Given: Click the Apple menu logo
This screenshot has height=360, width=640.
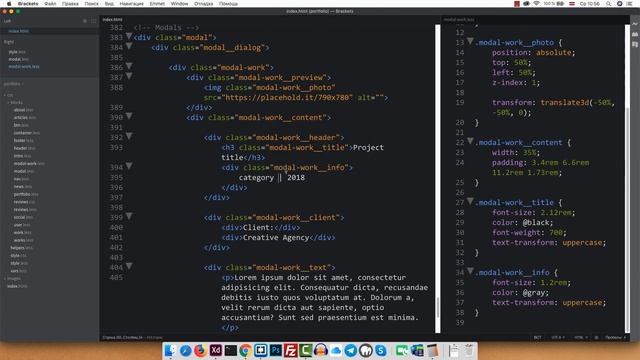Looking at the screenshot, I should click(x=9, y=4).
